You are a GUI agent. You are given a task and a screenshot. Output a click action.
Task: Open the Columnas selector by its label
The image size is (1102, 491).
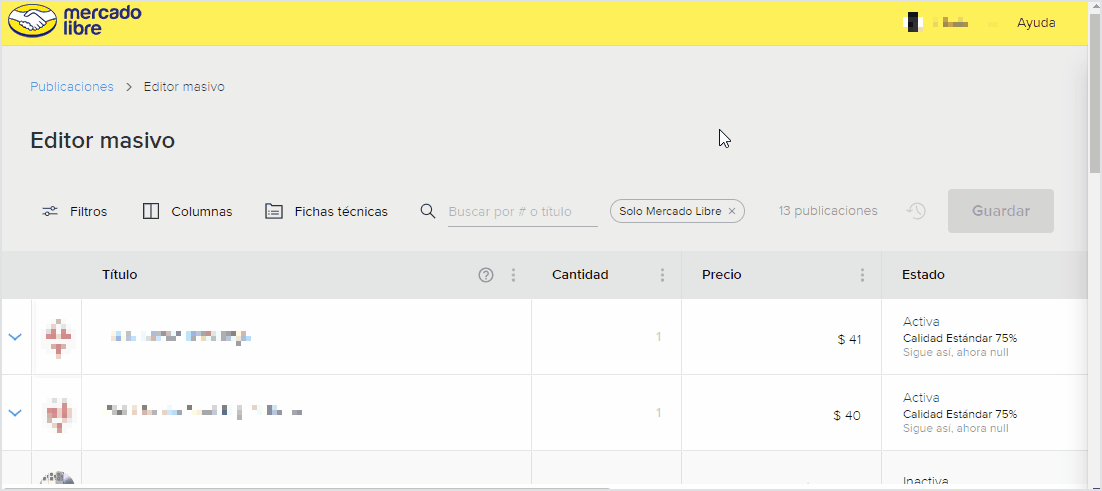(202, 211)
